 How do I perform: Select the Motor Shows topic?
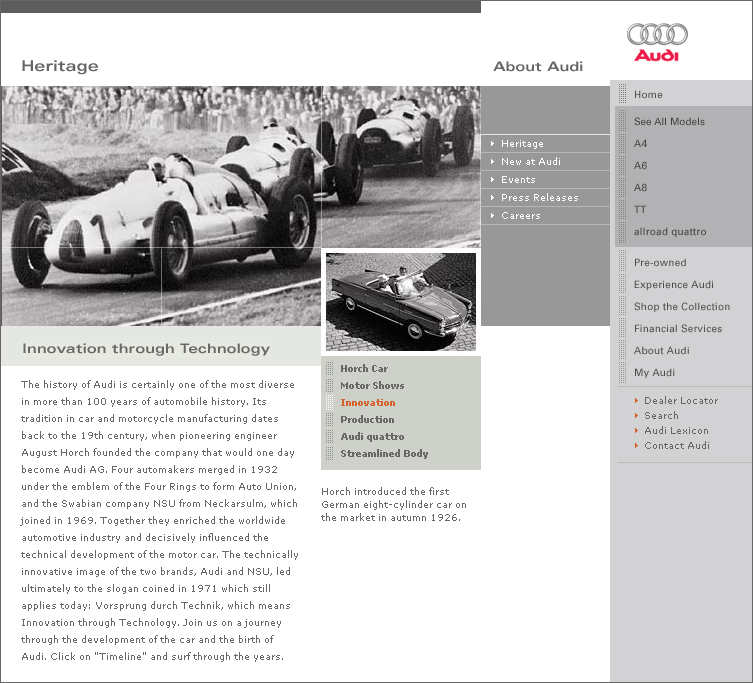[x=372, y=385]
